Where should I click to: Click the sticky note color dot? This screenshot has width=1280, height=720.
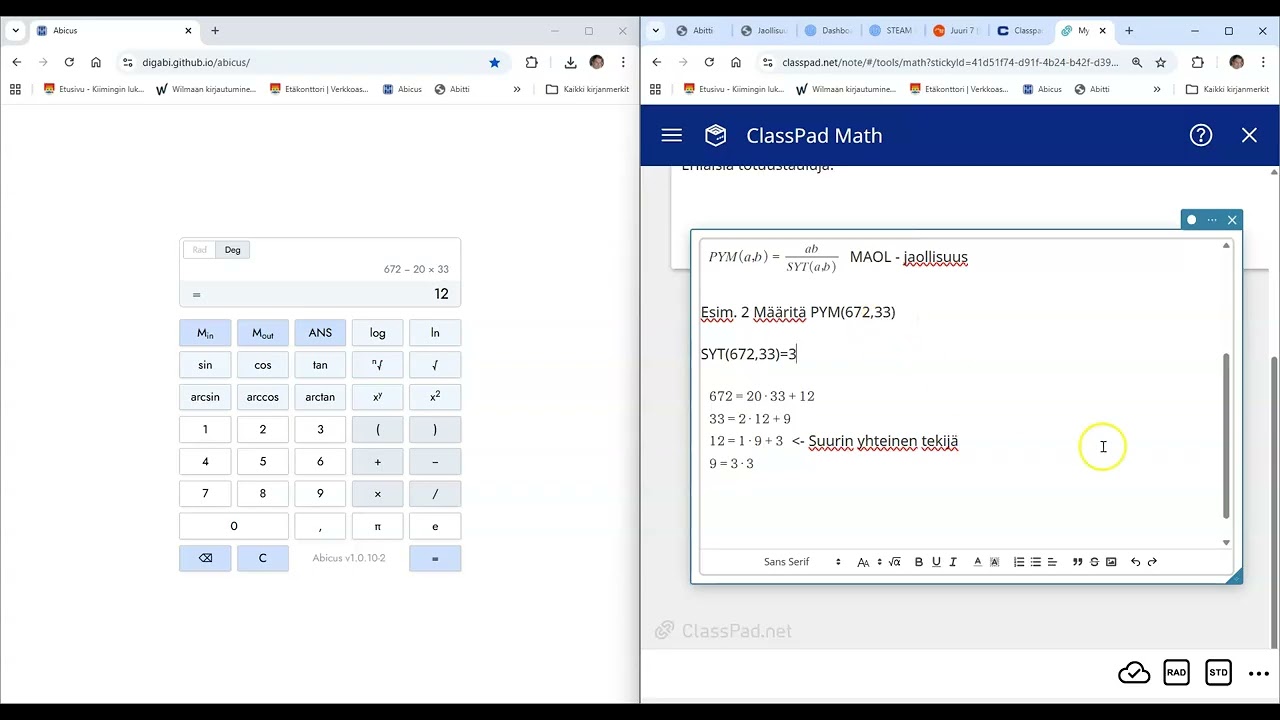(x=1191, y=220)
